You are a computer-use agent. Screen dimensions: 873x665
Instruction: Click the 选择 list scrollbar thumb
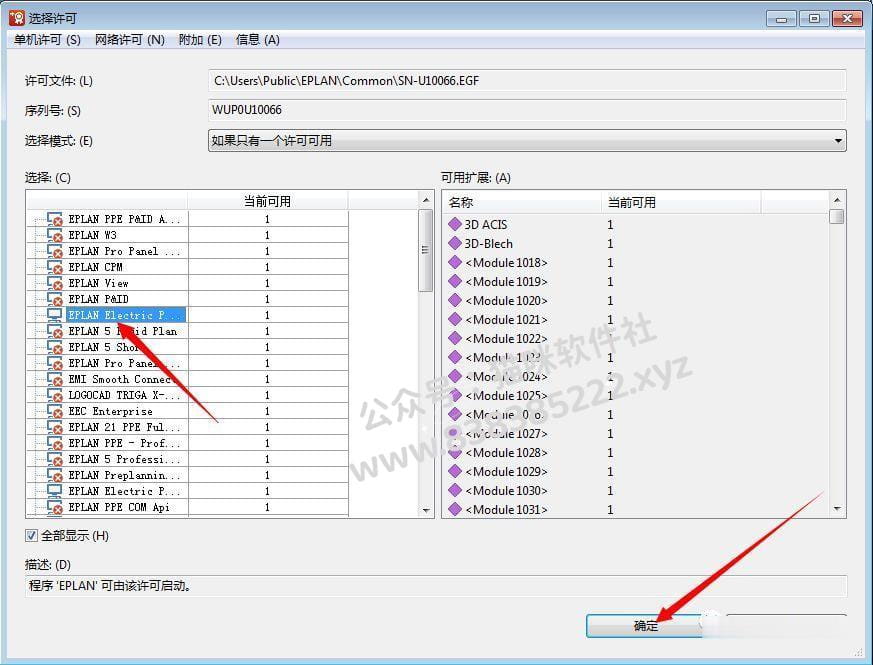[x=426, y=250]
